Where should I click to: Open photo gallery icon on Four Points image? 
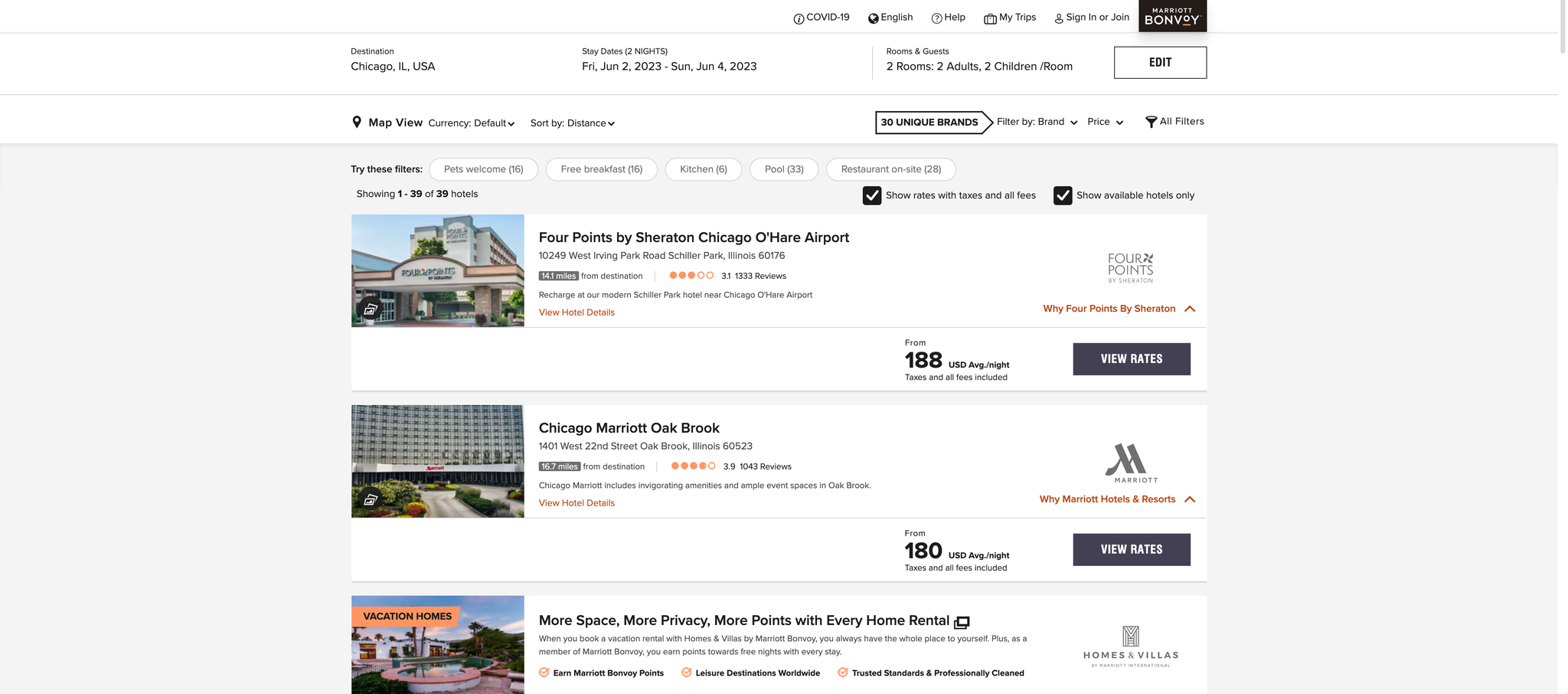coord(371,309)
